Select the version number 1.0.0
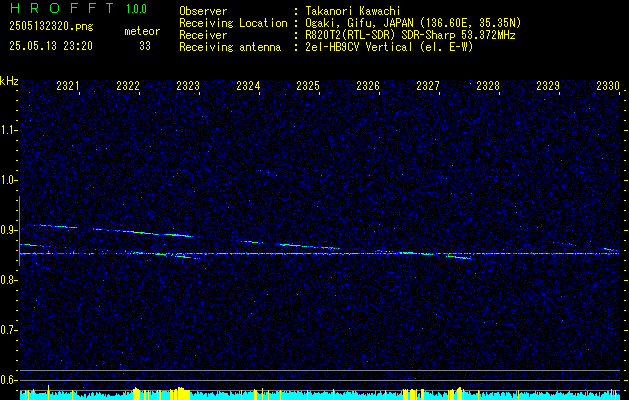The width and height of the screenshot is (629, 400). click(x=136, y=8)
